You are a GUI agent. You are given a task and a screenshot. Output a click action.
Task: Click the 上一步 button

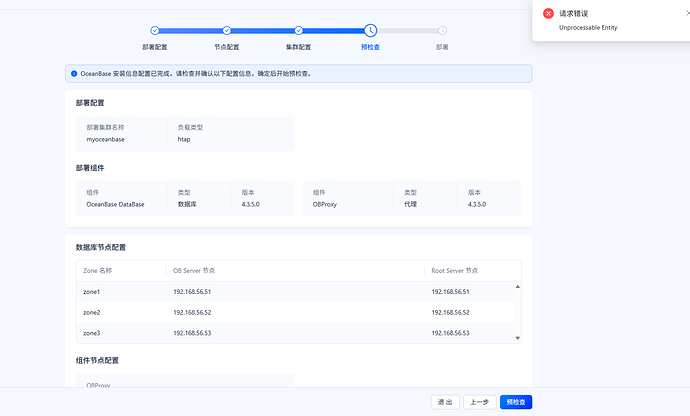(x=479, y=402)
